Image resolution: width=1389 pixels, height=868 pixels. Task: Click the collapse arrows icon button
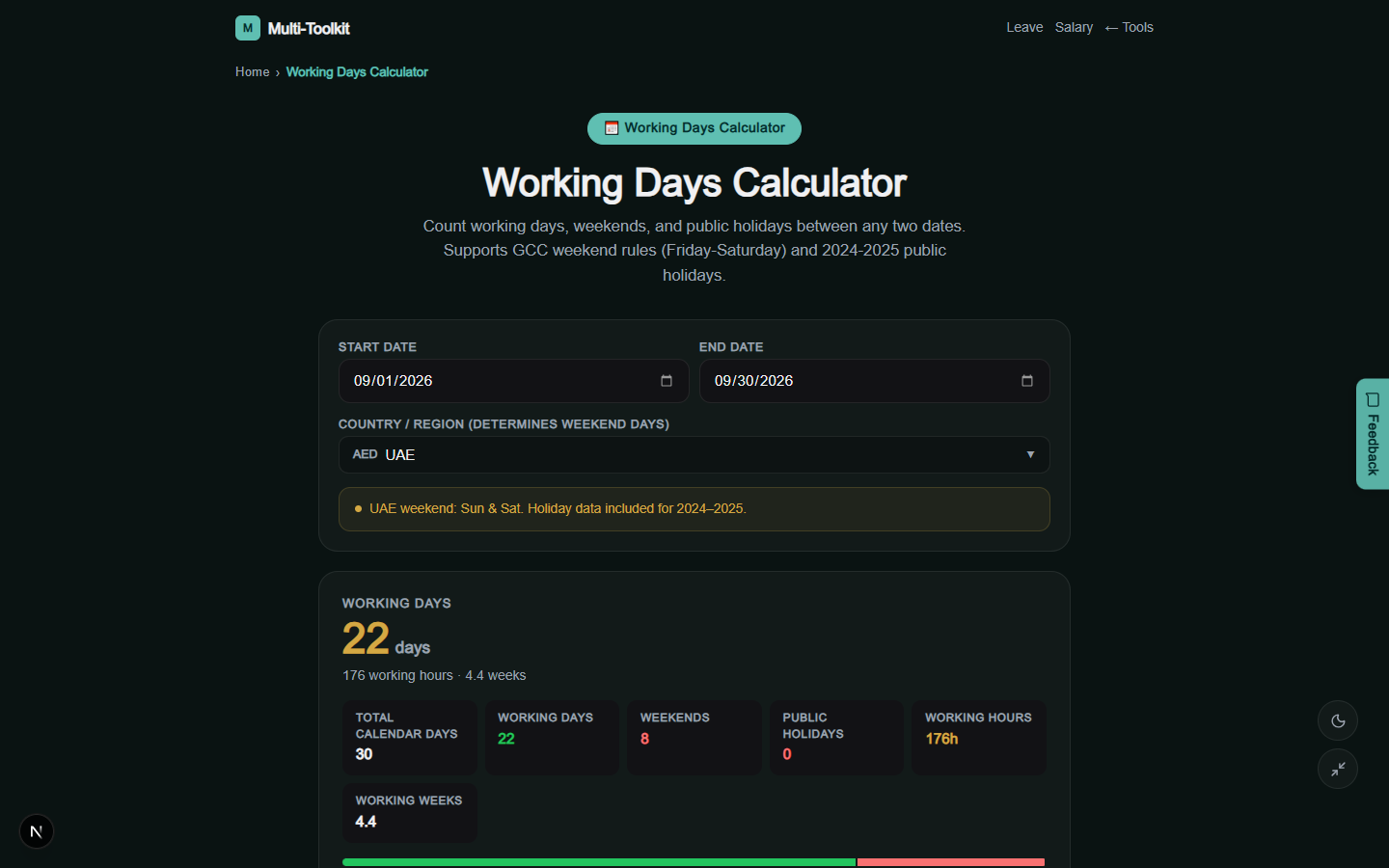(x=1338, y=769)
